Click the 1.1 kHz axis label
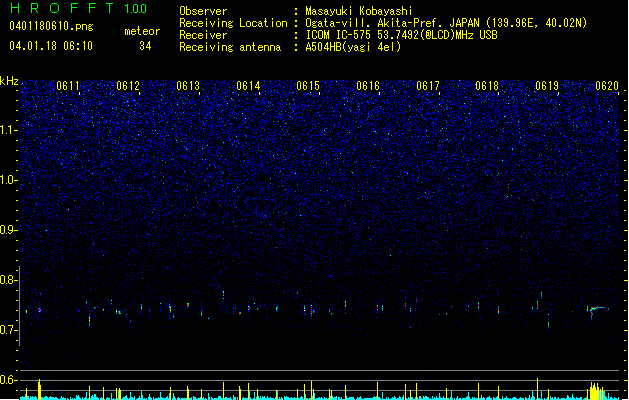Viewport: 629px width, 400px height. coord(9,130)
